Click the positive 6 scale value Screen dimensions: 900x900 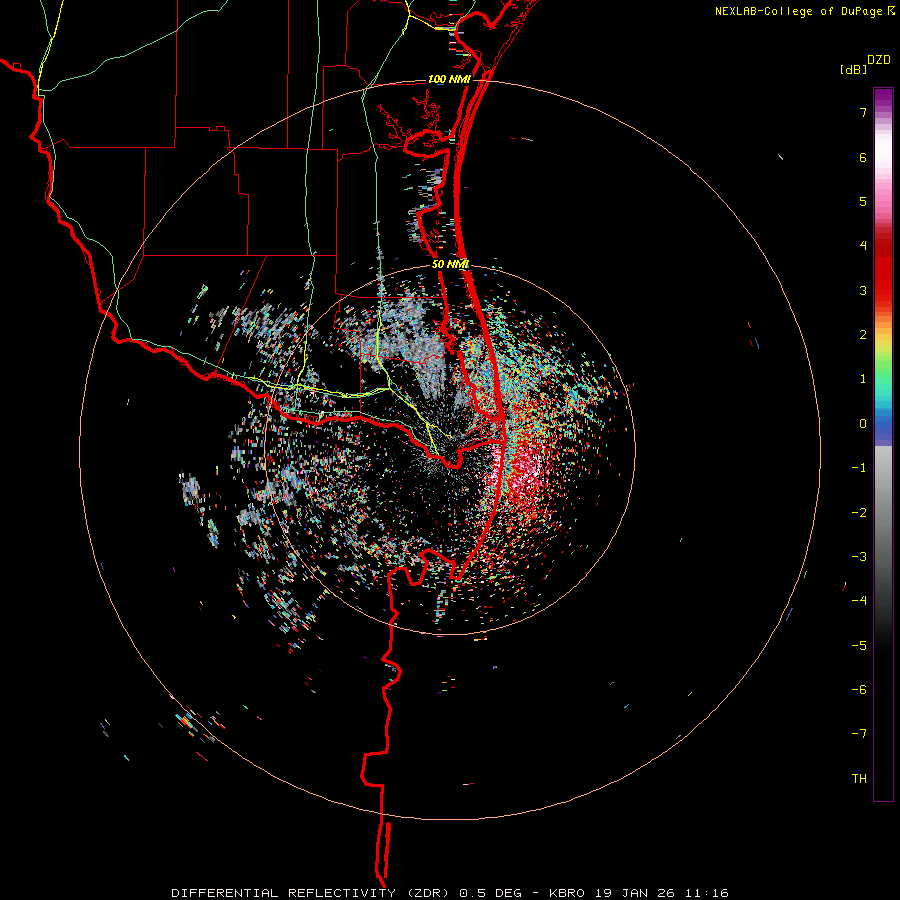[x=863, y=157]
